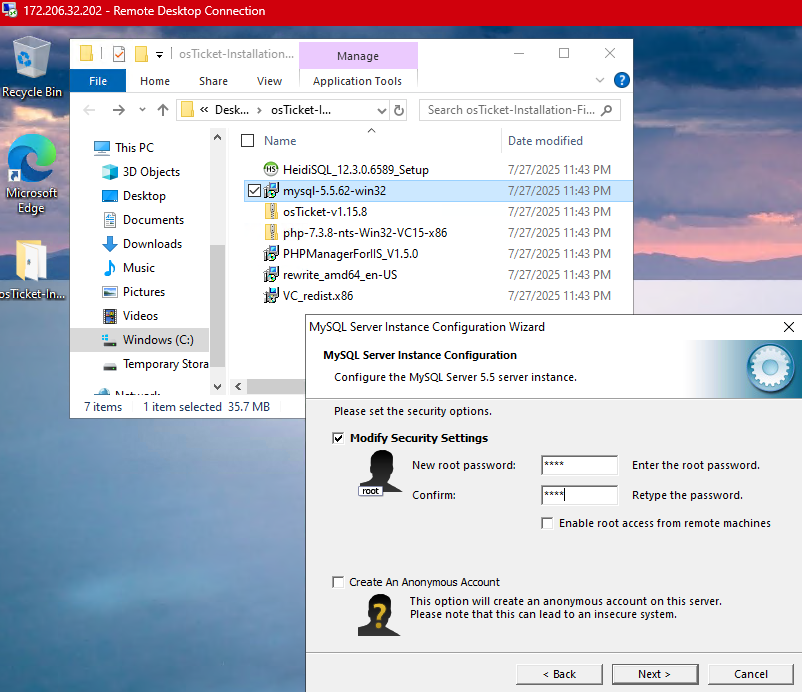This screenshot has width=802, height=692.
Task: Open the Recycle Bin desktop icon
Action: pos(32,66)
